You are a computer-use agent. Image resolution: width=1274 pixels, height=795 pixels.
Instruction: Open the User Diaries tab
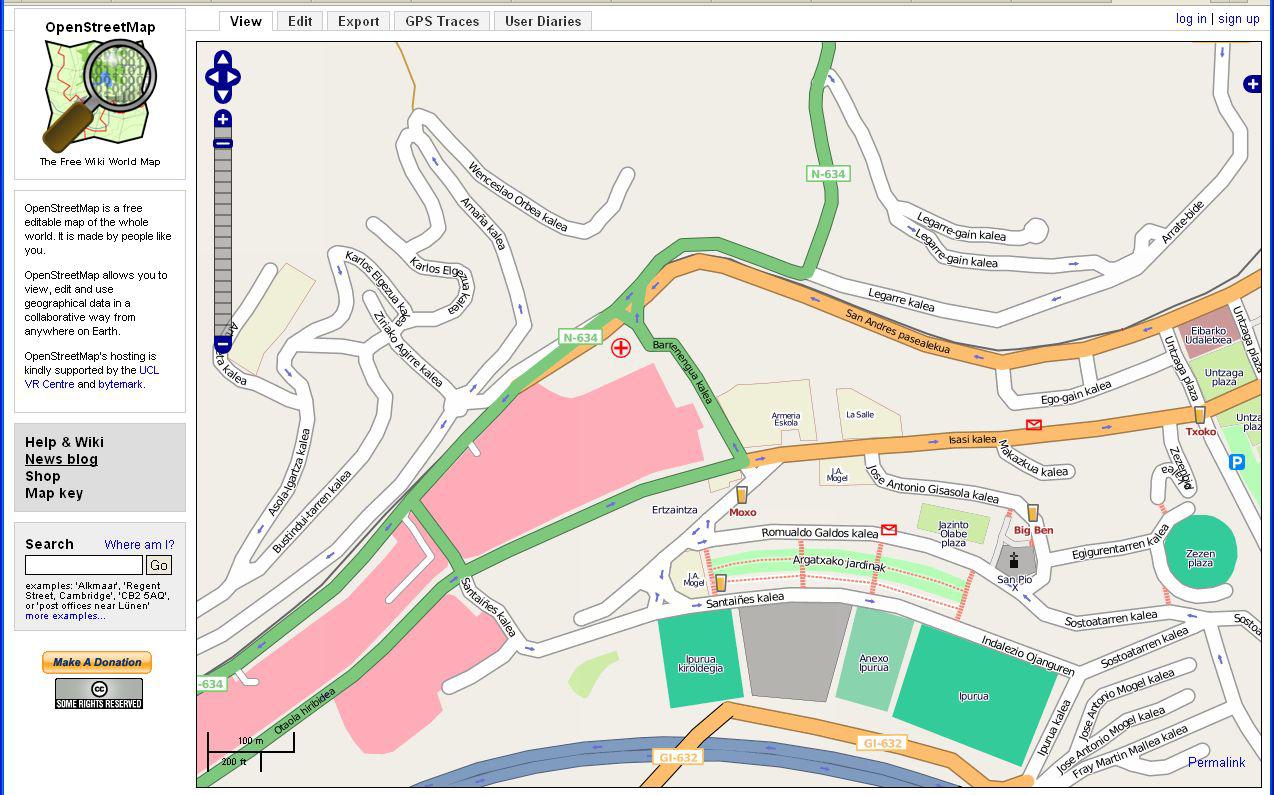(x=543, y=21)
